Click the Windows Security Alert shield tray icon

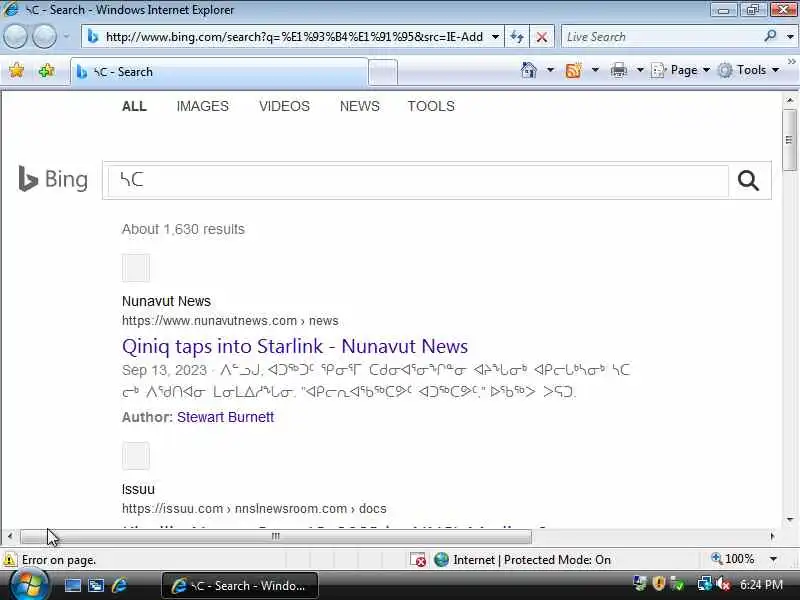pos(659,584)
